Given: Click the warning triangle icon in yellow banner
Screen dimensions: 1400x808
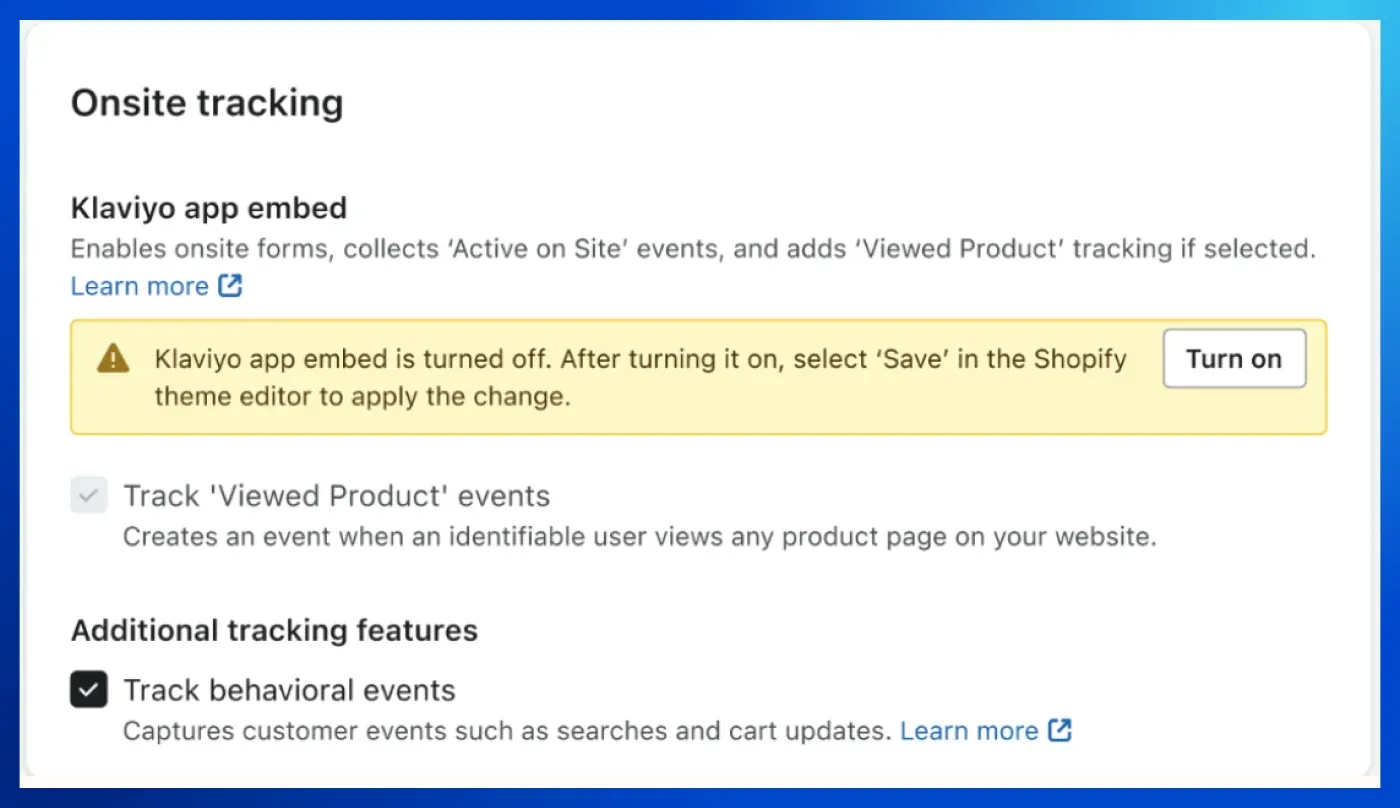Looking at the screenshot, I should [x=112, y=359].
